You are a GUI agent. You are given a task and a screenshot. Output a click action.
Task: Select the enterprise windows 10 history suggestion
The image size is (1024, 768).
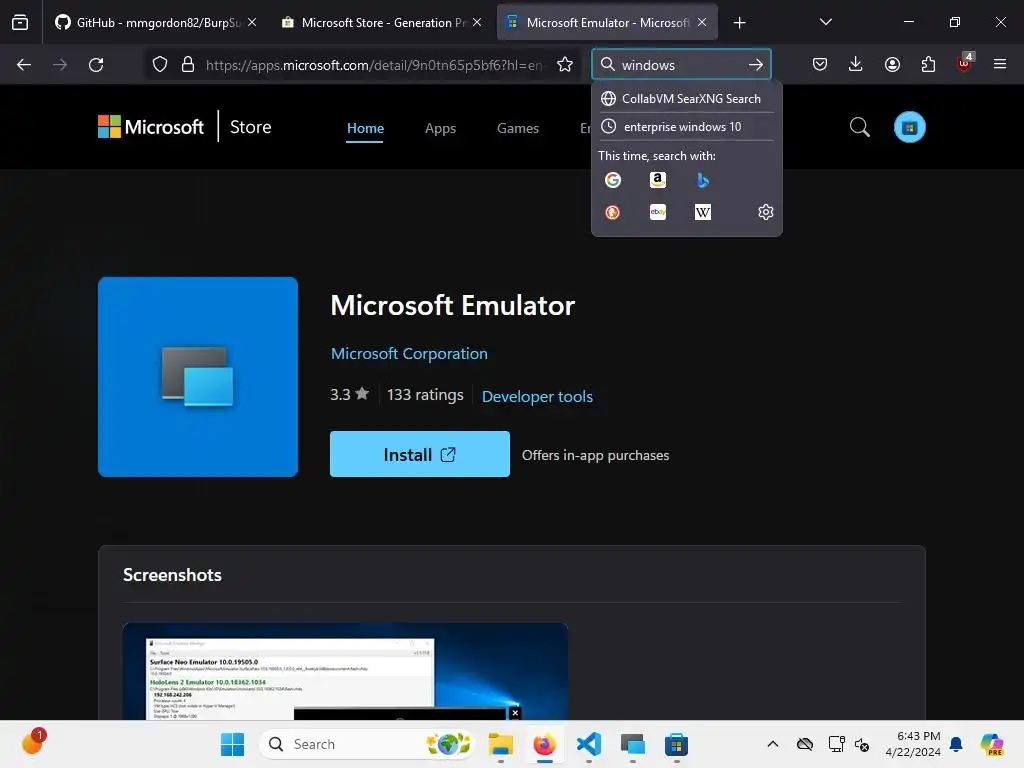pyautogui.click(x=686, y=127)
